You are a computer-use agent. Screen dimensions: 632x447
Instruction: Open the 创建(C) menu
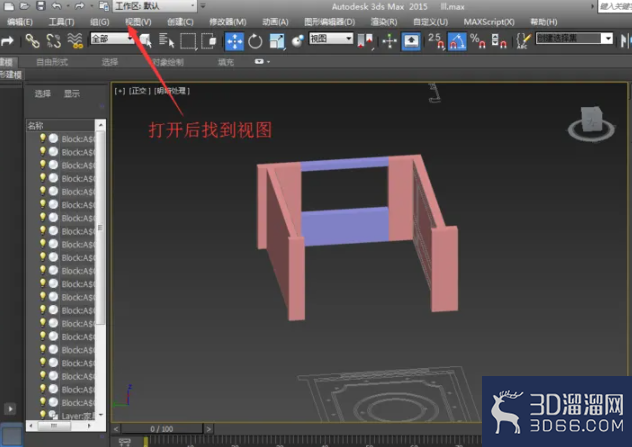pos(180,22)
